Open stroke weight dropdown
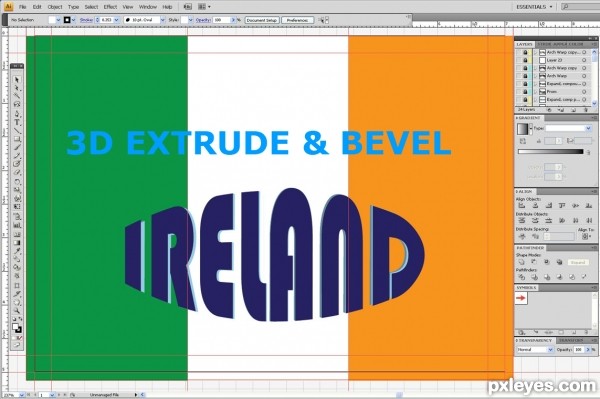The height and width of the screenshot is (399, 600). (117, 20)
